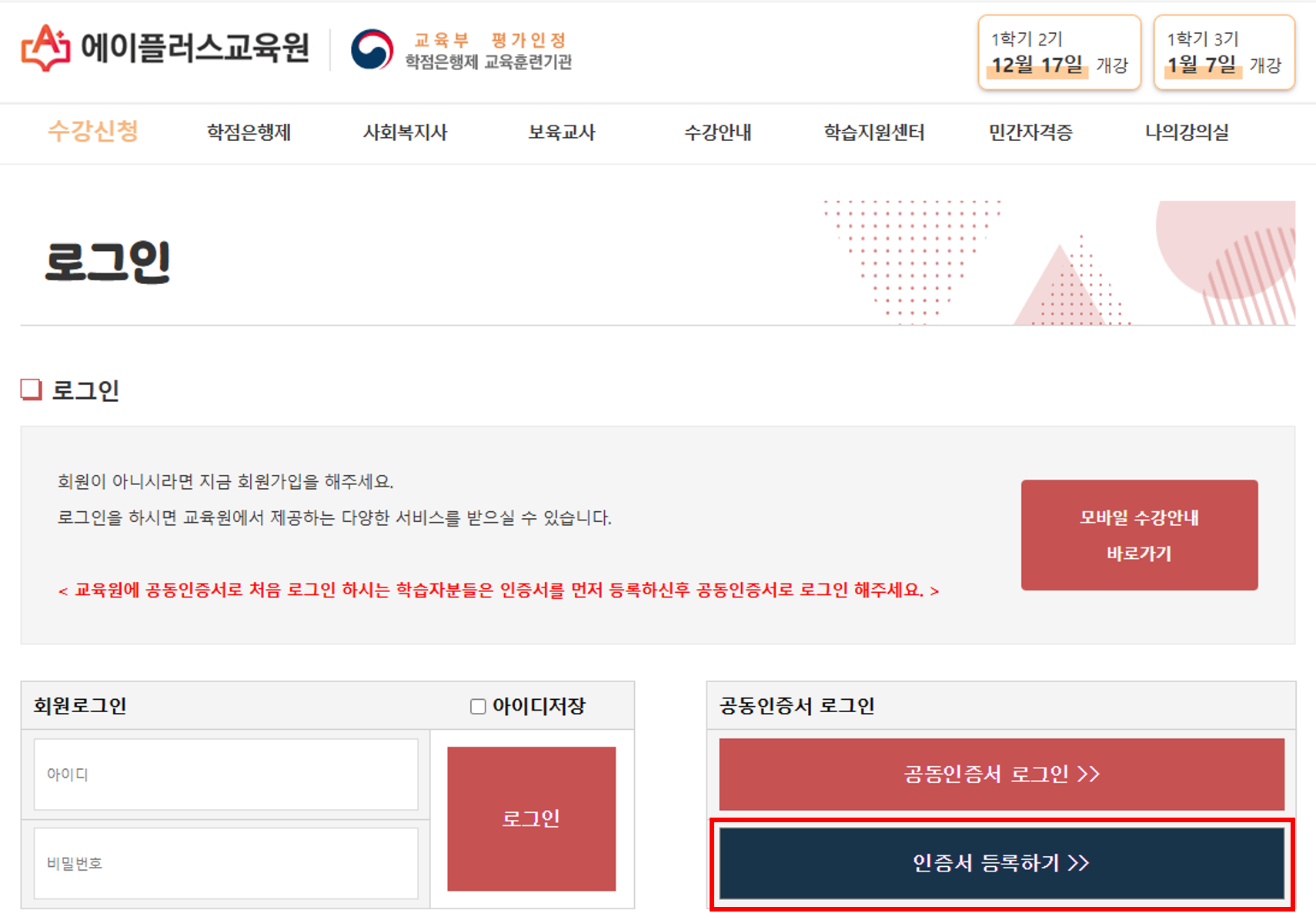1316x920 pixels.
Task: Open the 학점은행제 menu
Action: click(248, 132)
